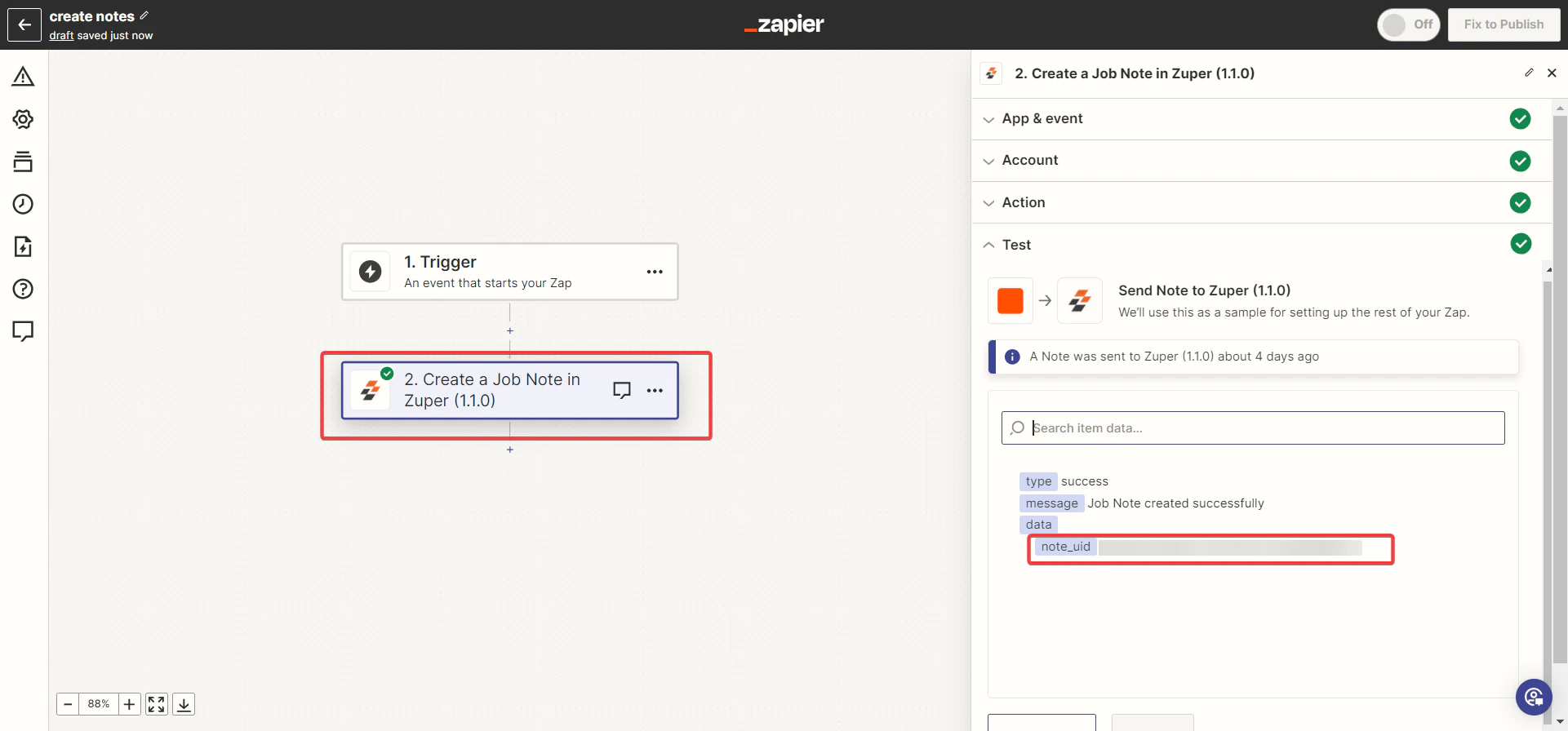Open the Zap details file-bolt icon
The height and width of the screenshot is (731, 1568).
23,246
